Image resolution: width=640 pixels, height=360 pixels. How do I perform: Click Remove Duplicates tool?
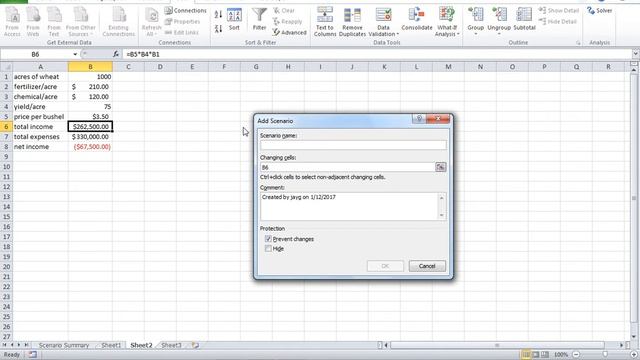point(352,22)
